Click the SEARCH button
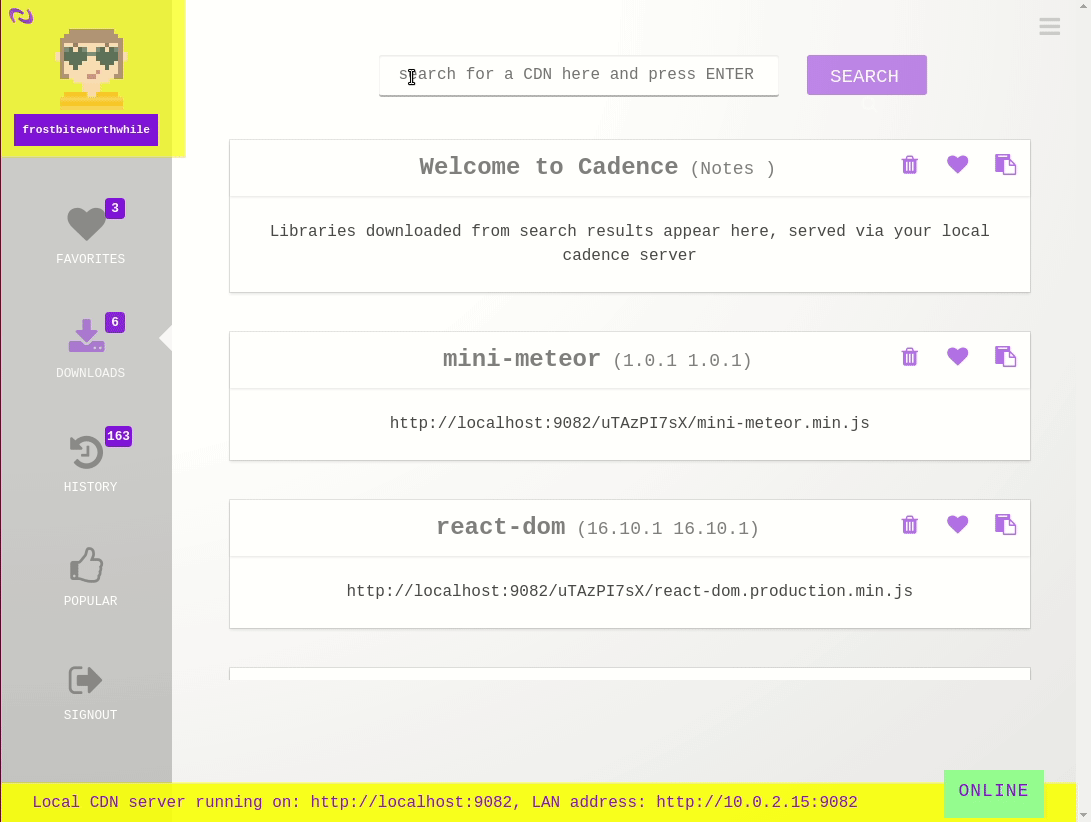The height and width of the screenshot is (822, 1091). click(x=866, y=75)
